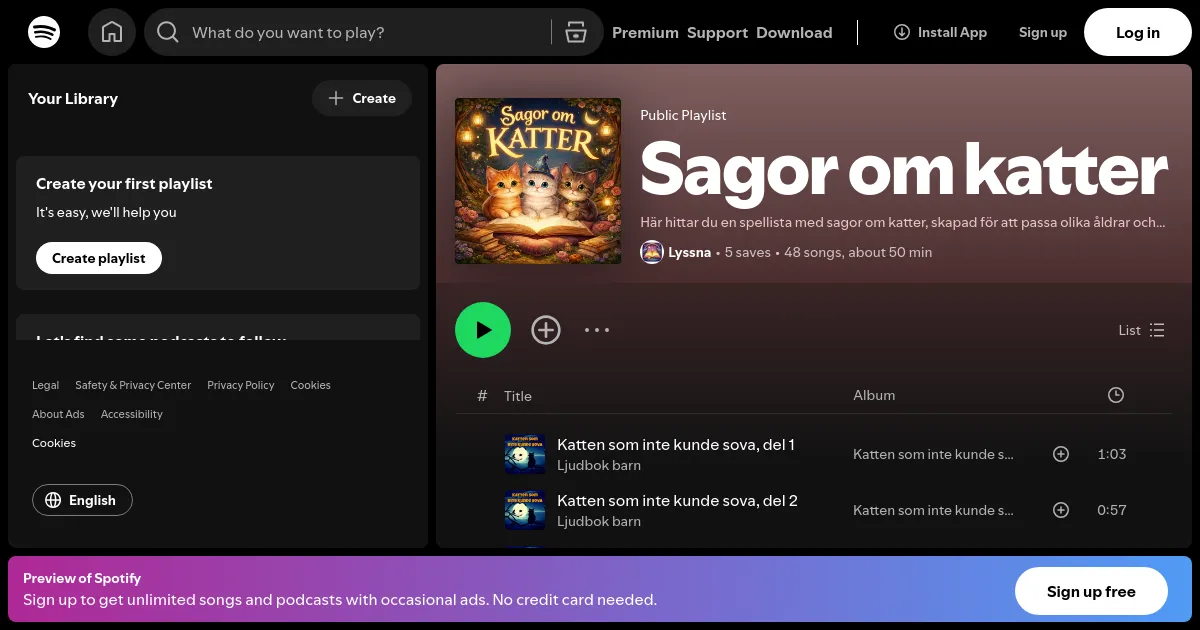1200x630 pixels.
Task: Click the Install App download icon
Action: pos(901,32)
